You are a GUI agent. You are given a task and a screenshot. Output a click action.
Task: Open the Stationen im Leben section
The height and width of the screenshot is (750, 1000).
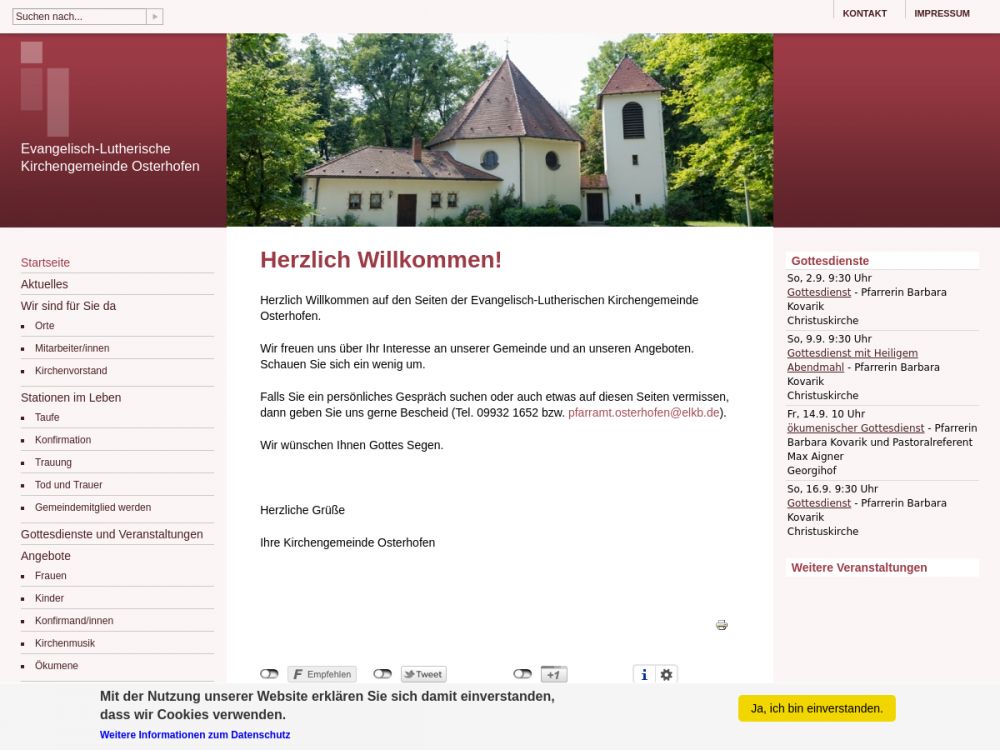pos(71,397)
